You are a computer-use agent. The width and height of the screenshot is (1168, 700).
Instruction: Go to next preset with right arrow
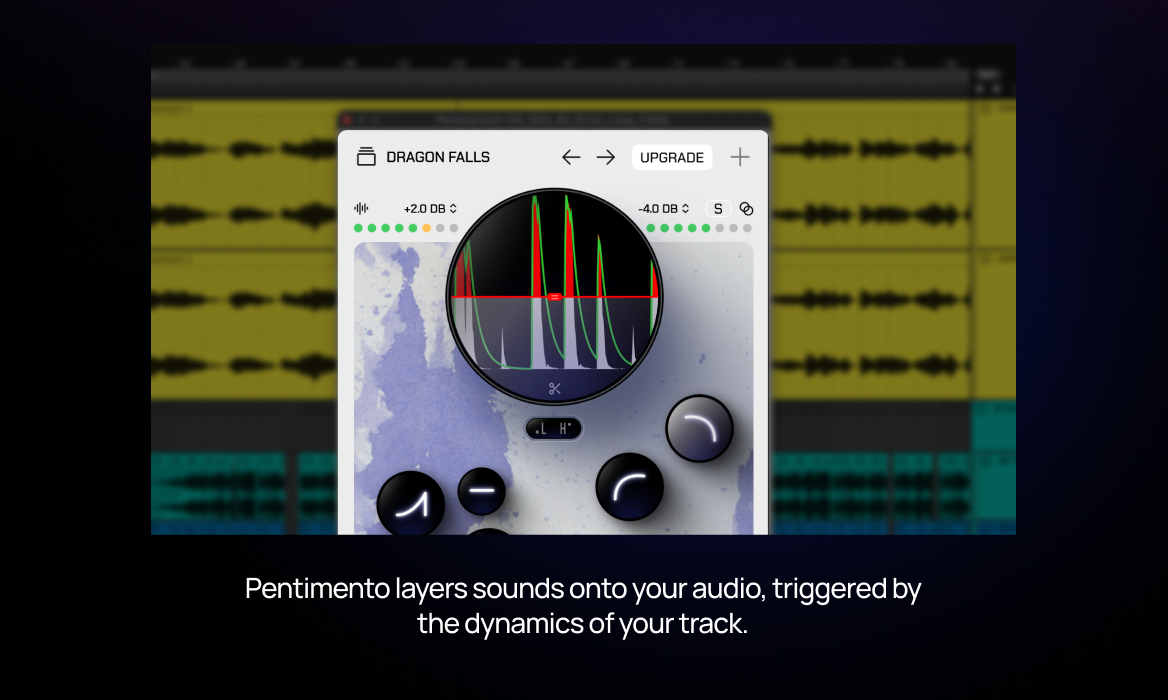tap(606, 157)
